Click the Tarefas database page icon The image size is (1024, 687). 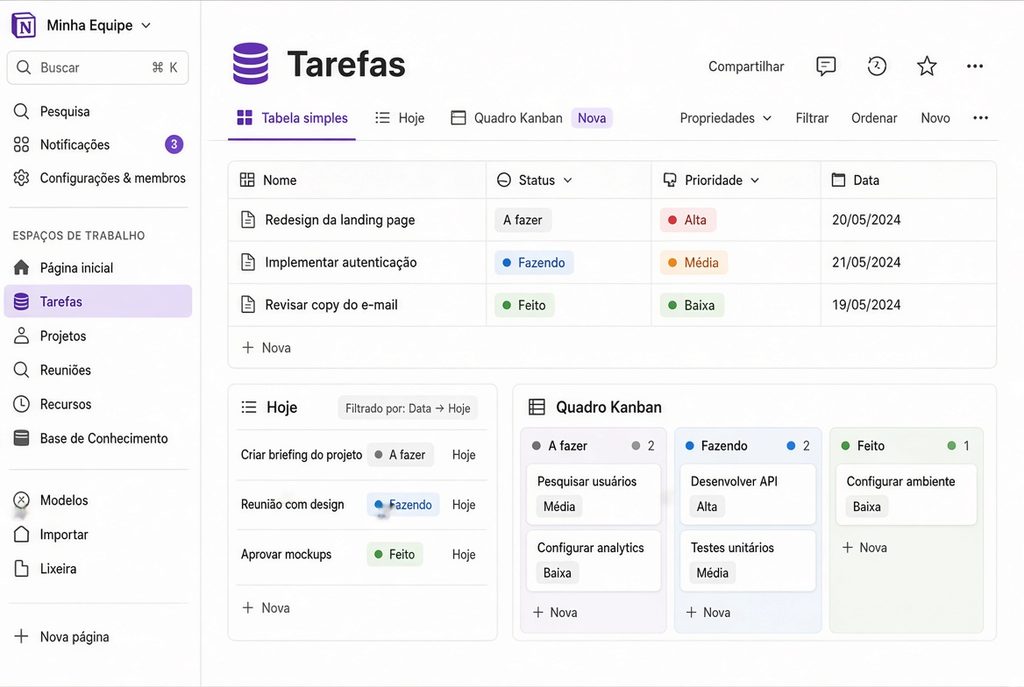click(250, 64)
